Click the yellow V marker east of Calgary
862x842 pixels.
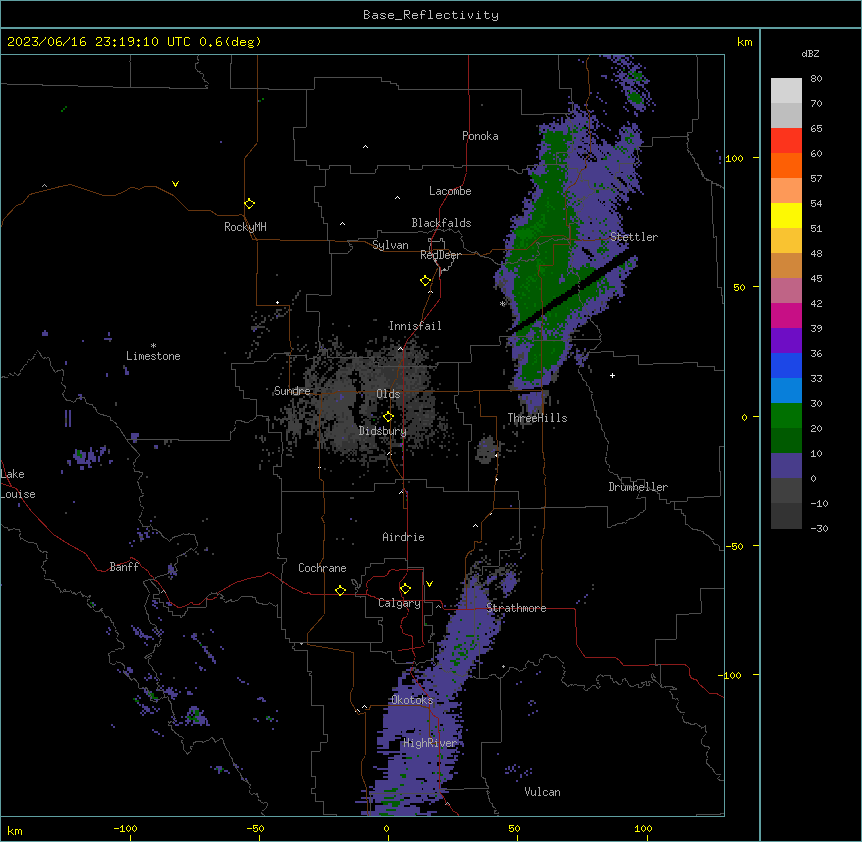click(x=429, y=584)
